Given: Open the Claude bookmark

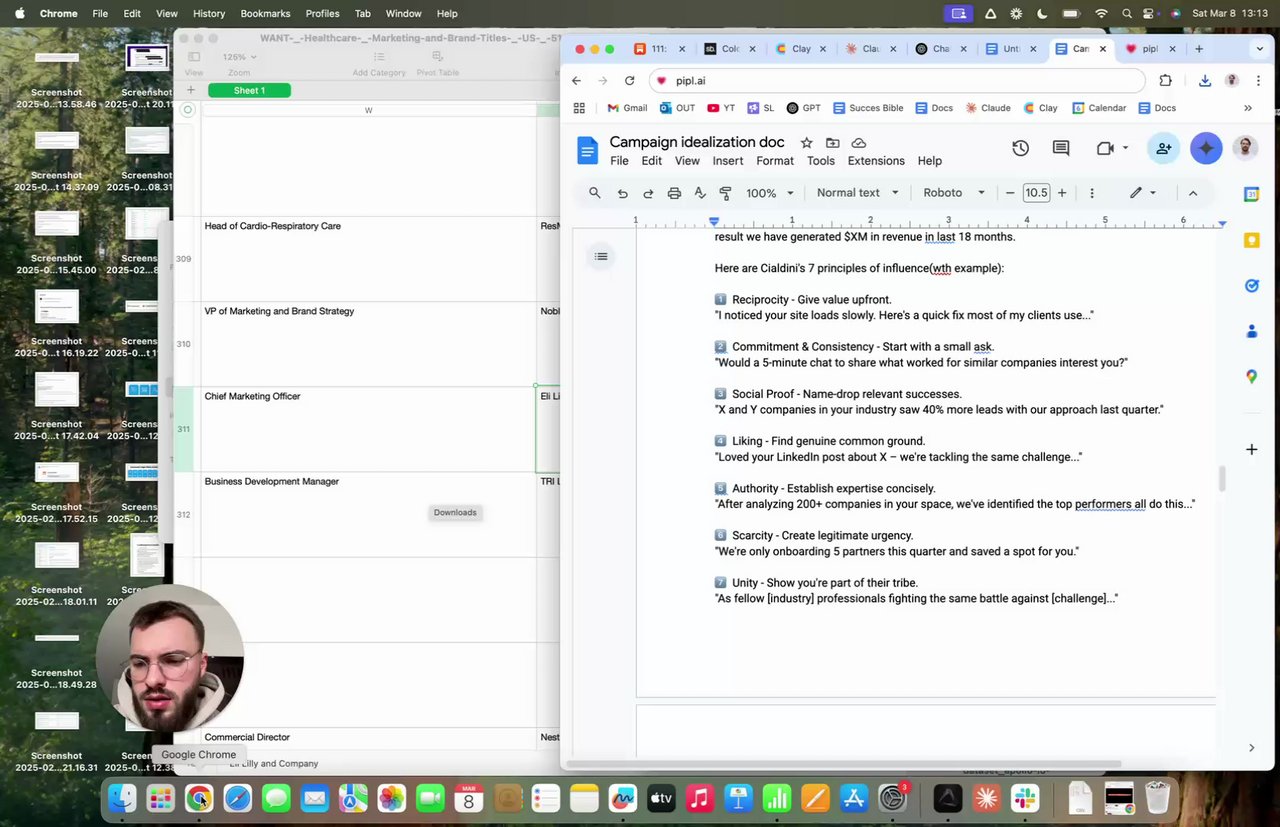Looking at the screenshot, I should coord(987,108).
